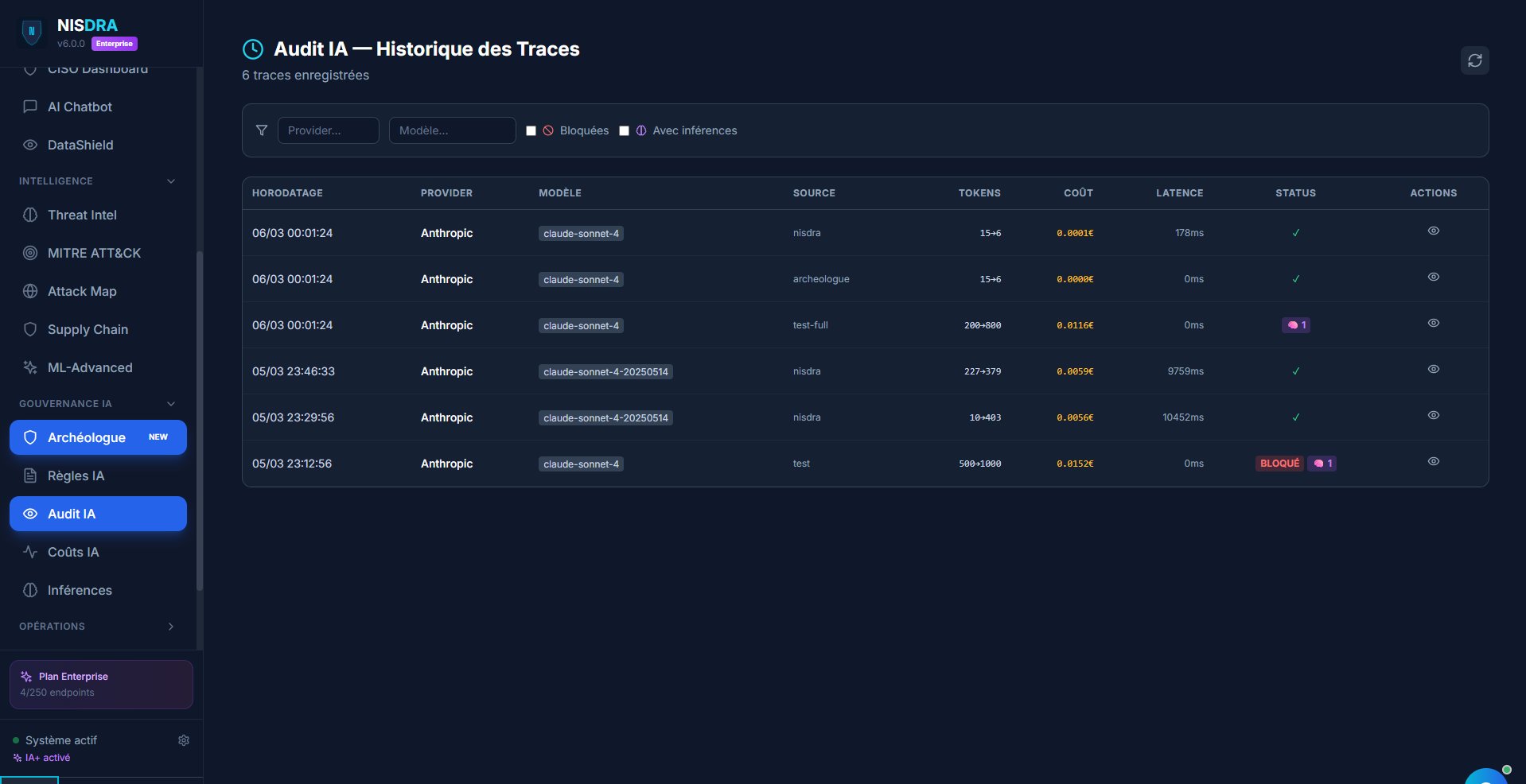The width and height of the screenshot is (1526, 784).
Task: Click the purple inference icon before Avec inférences
Action: coord(641,130)
